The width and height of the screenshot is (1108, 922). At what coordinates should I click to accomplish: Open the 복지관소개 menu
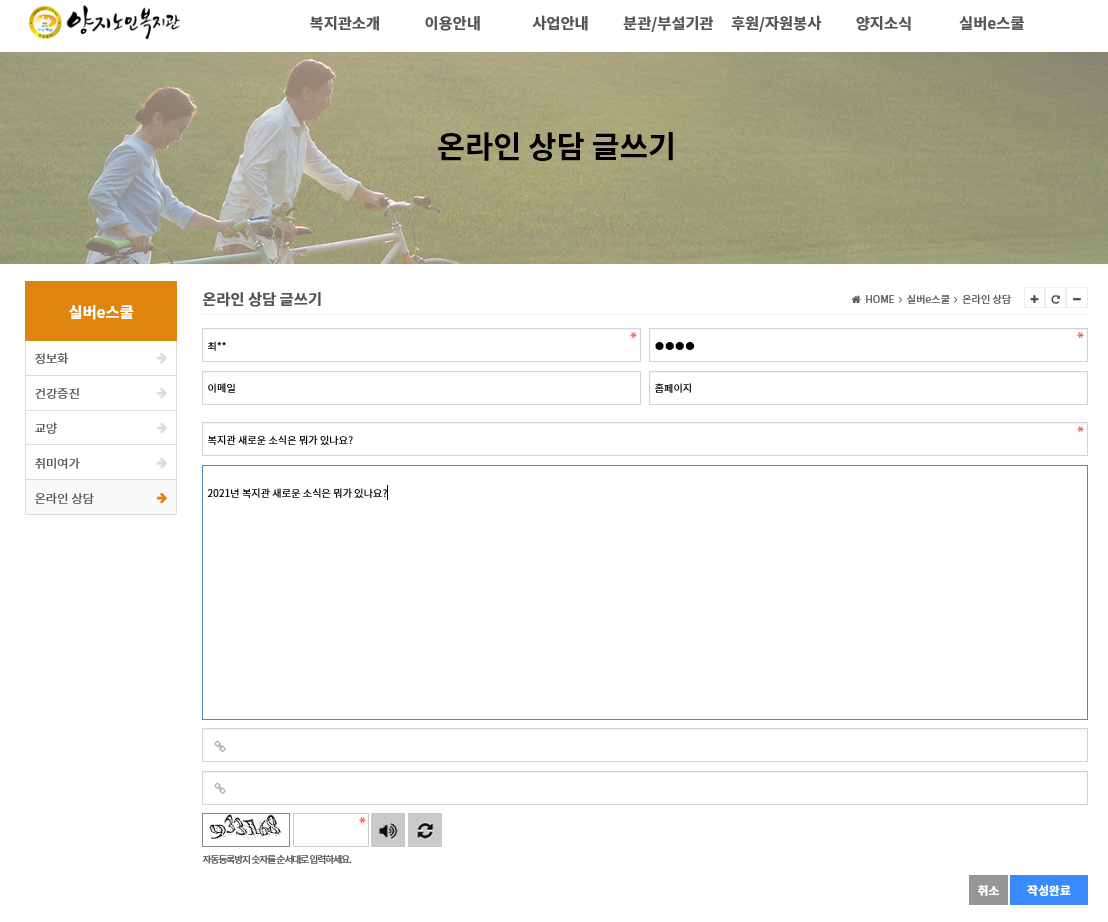click(345, 23)
